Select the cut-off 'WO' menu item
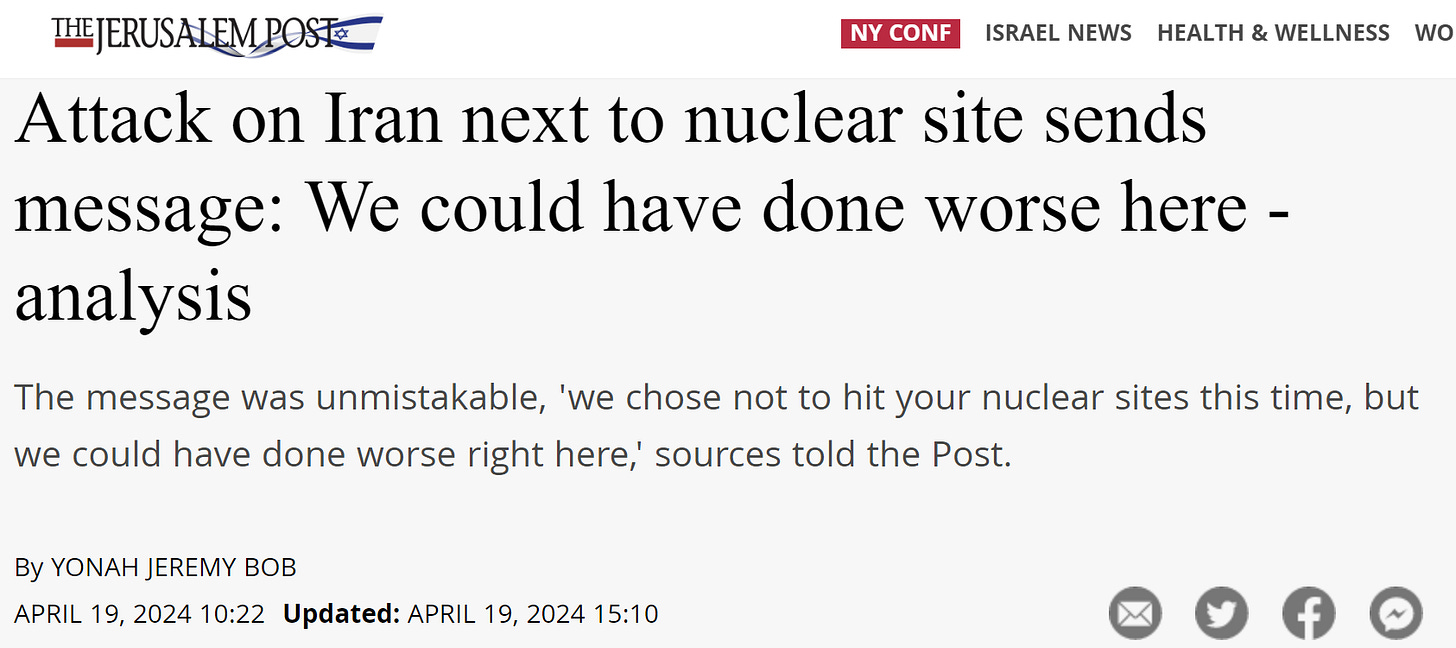The width and height of the screenshot is (1456, 648). 1435,33
